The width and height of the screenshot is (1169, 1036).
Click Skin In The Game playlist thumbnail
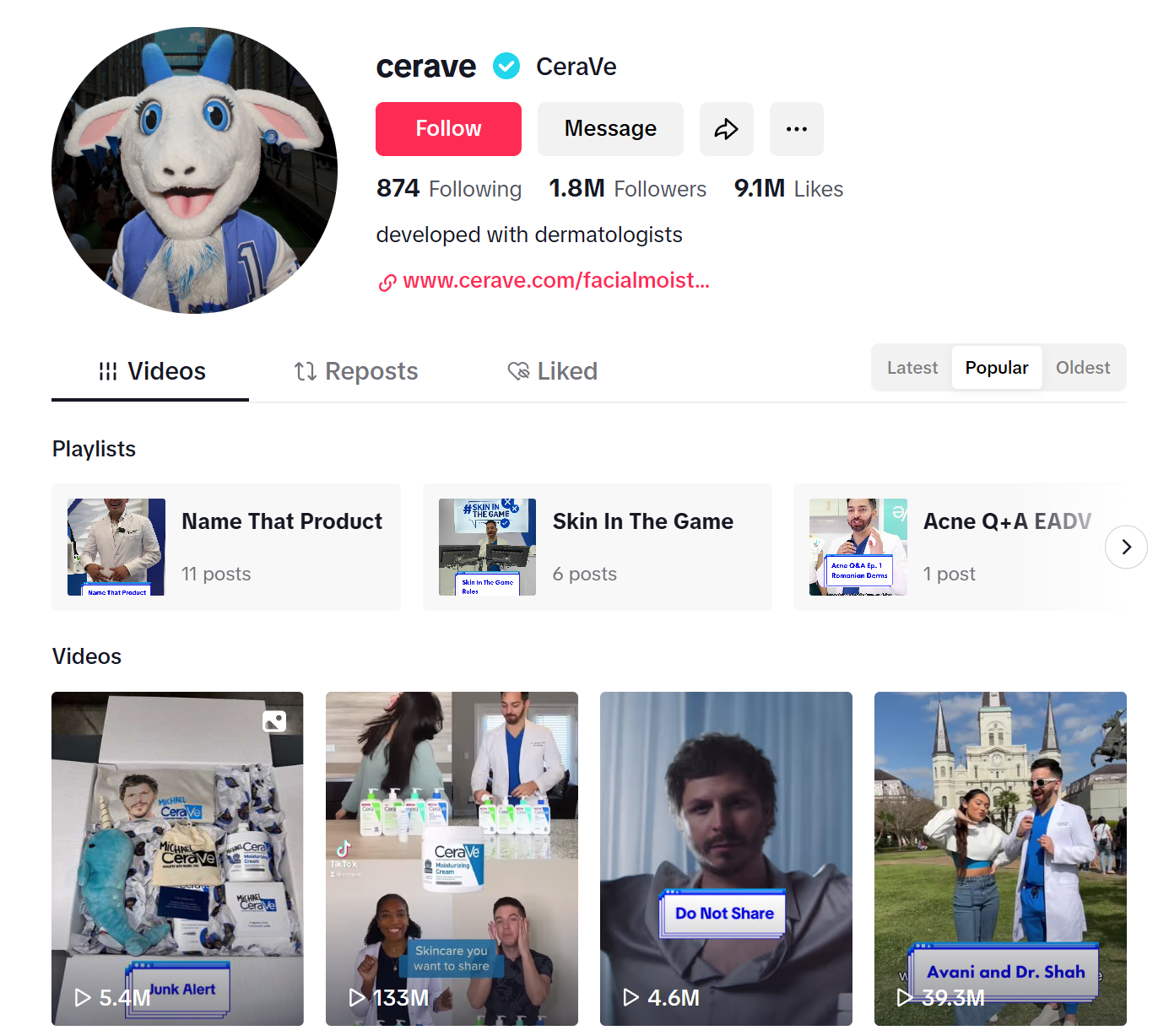(488, 547)
